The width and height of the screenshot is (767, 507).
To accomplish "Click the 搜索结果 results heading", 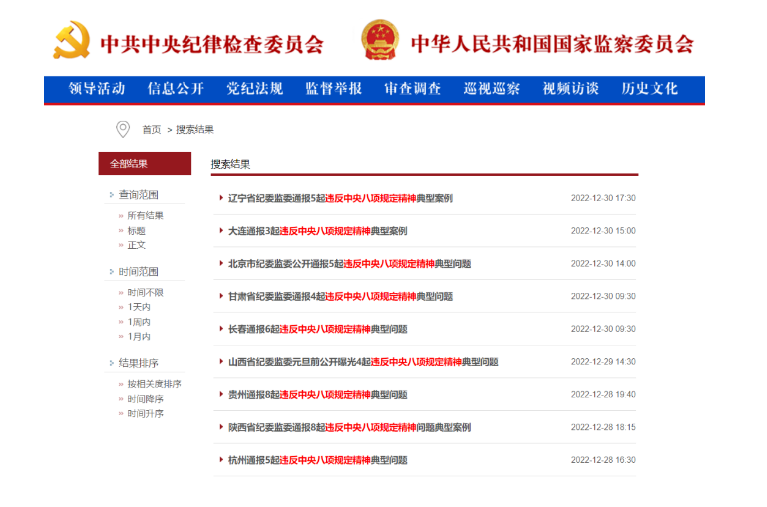I will (230, 164).
